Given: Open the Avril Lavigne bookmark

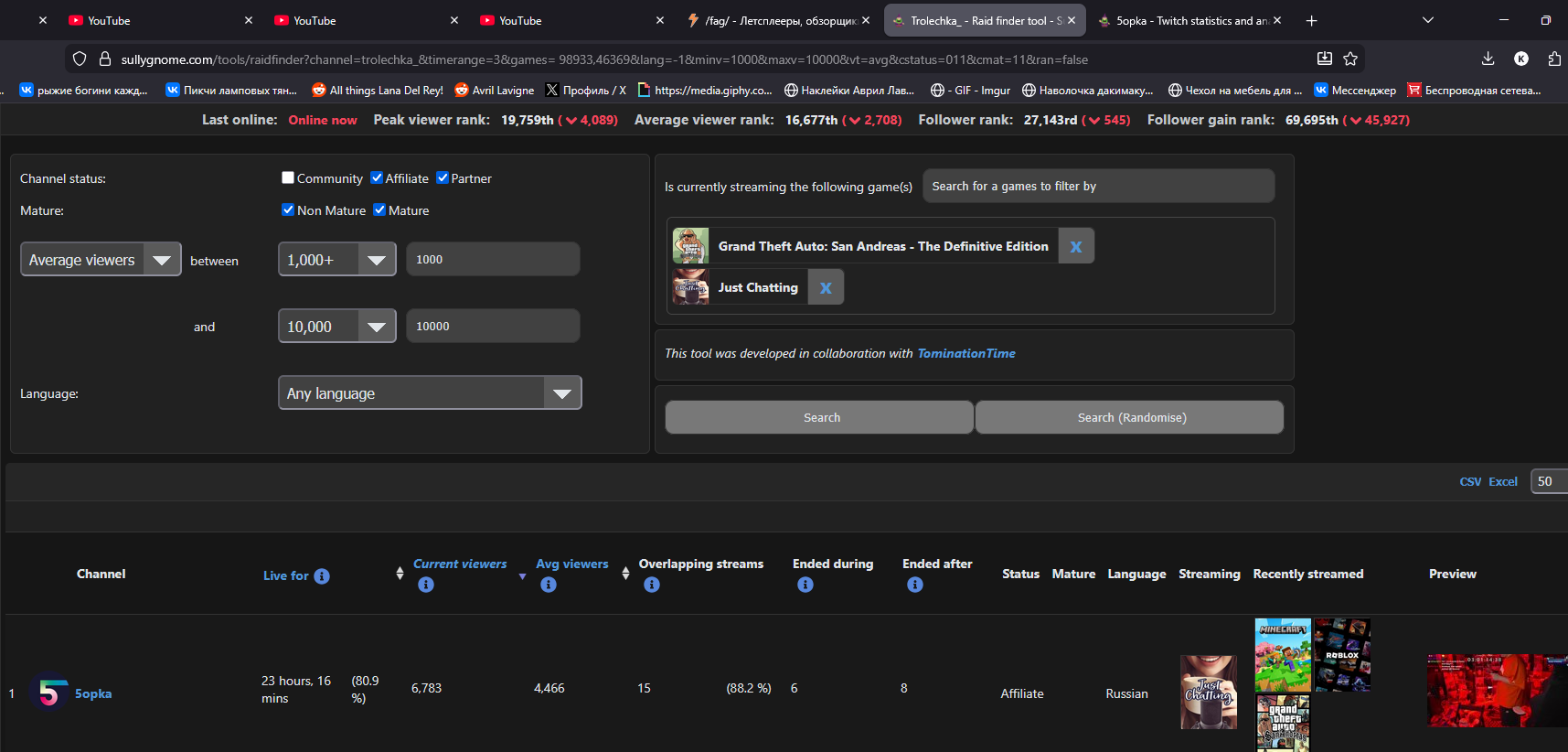Looking at the screenshot, I should (495, 90).
